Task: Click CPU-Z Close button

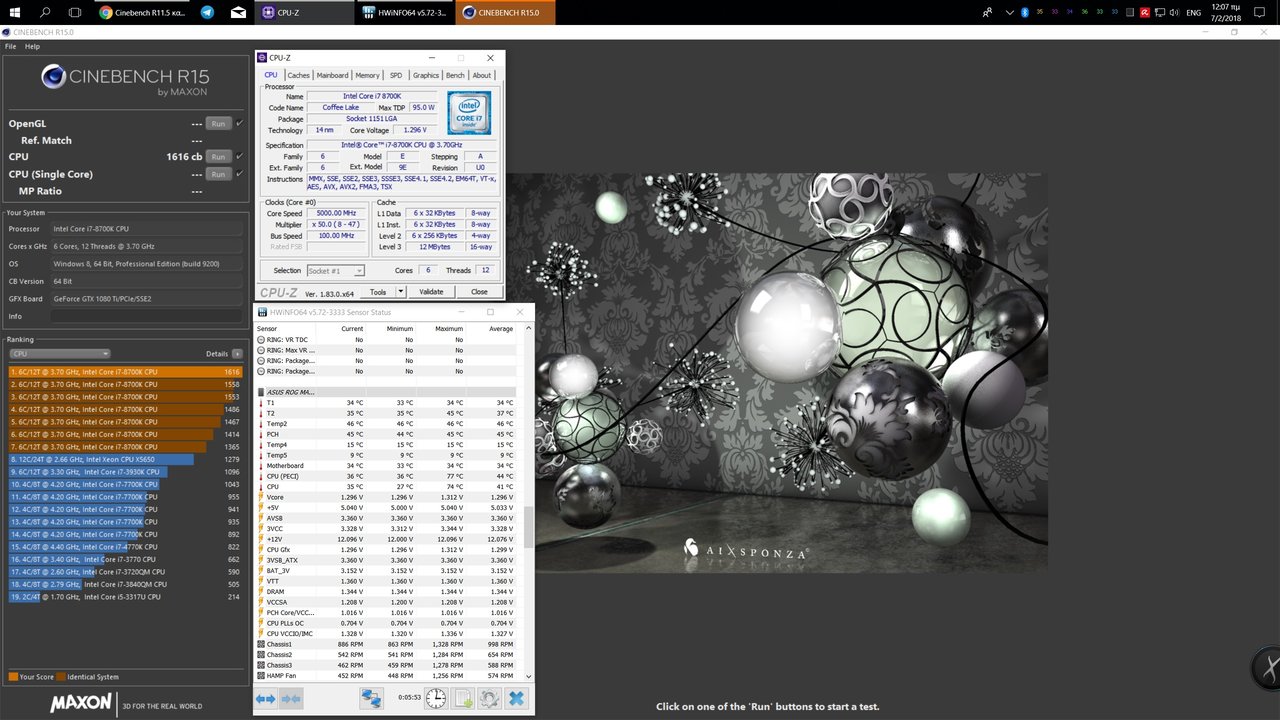Action: point(480,292)
